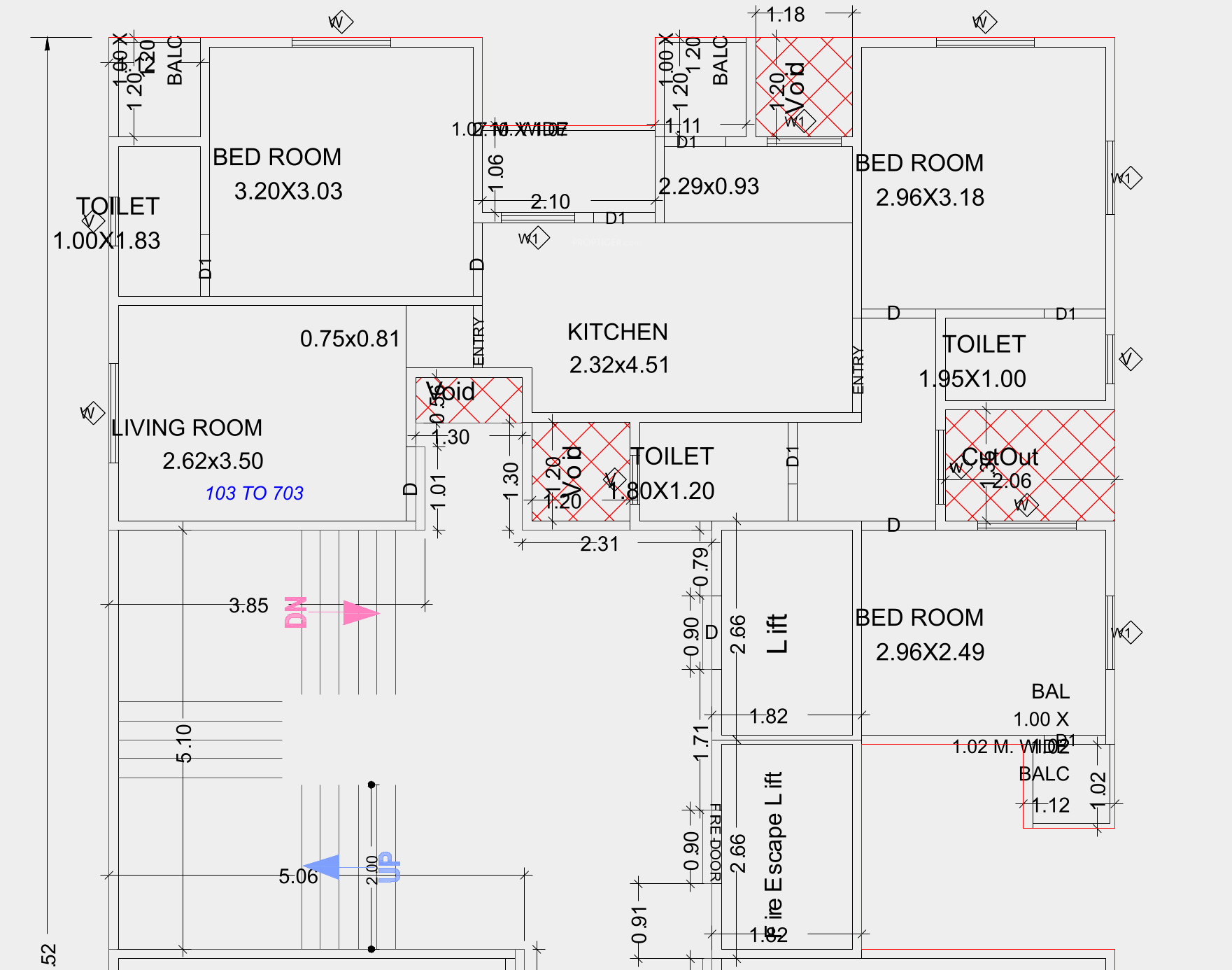The width and height of the screenshot is (1232, 970).
Task: Click the blue UP stair direction arrow
Action: [323, 868]
